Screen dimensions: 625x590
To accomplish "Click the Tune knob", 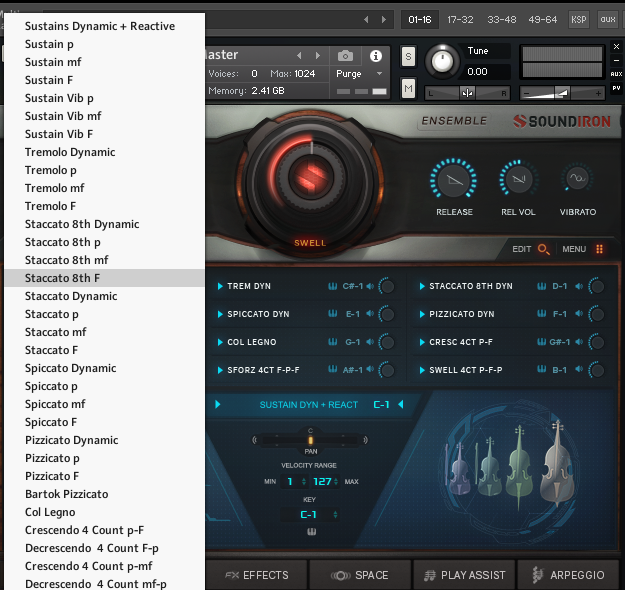I will pos(440,61).
